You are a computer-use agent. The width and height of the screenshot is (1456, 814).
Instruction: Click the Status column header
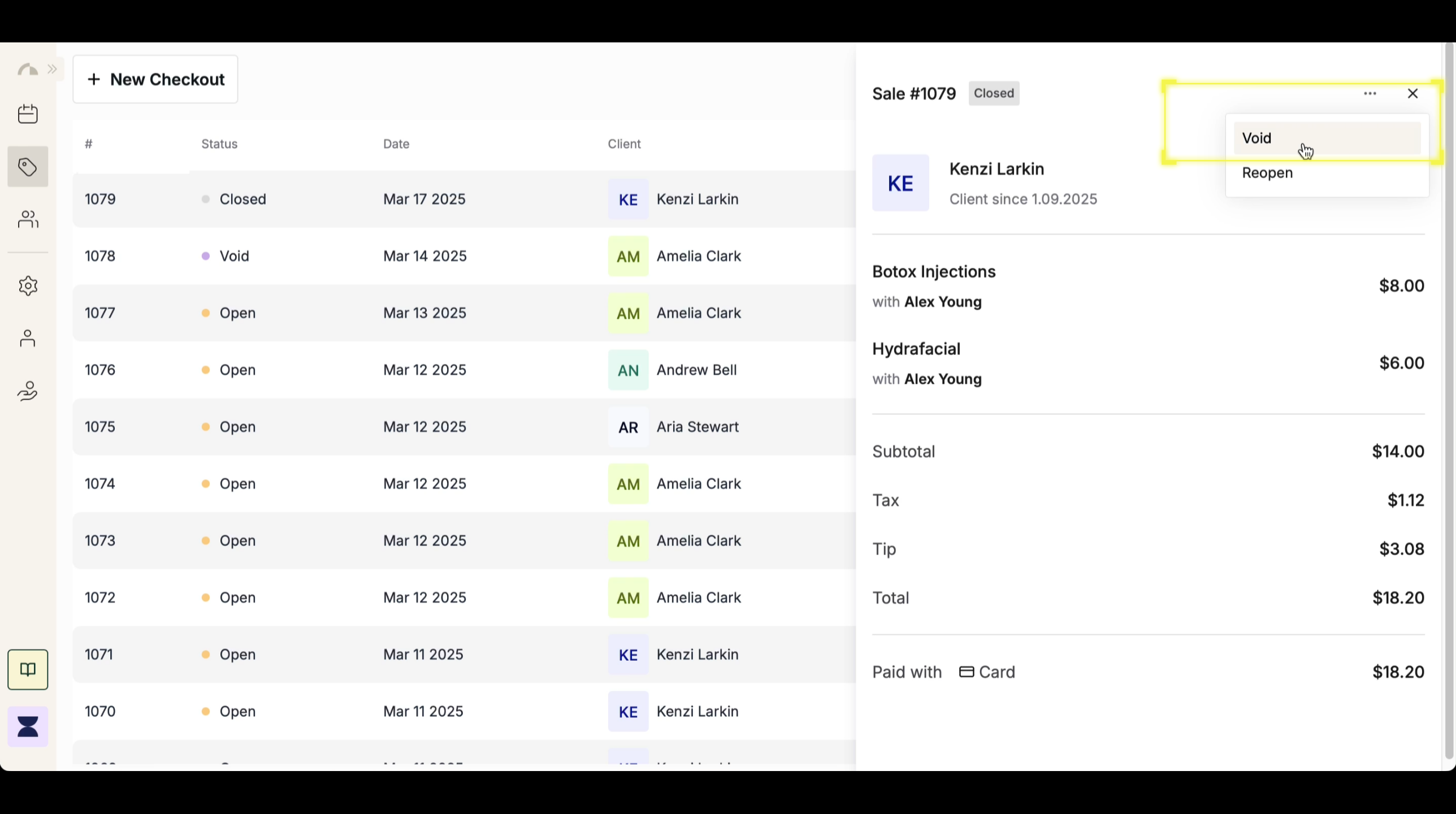tap(219, 144)
